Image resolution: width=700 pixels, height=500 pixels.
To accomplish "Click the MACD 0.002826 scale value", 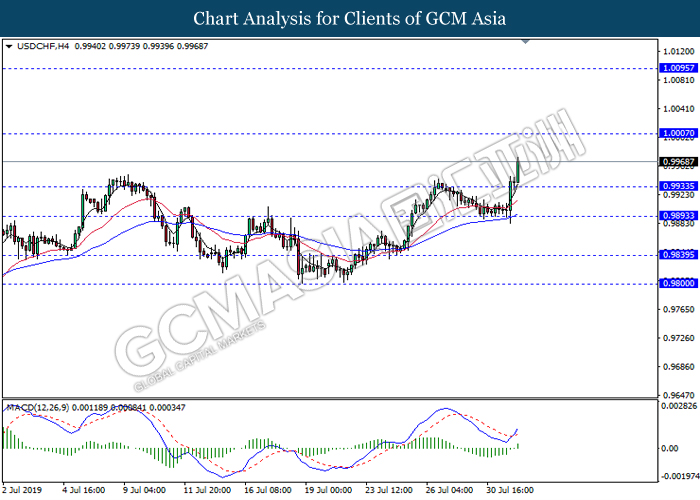I will 679,406.
